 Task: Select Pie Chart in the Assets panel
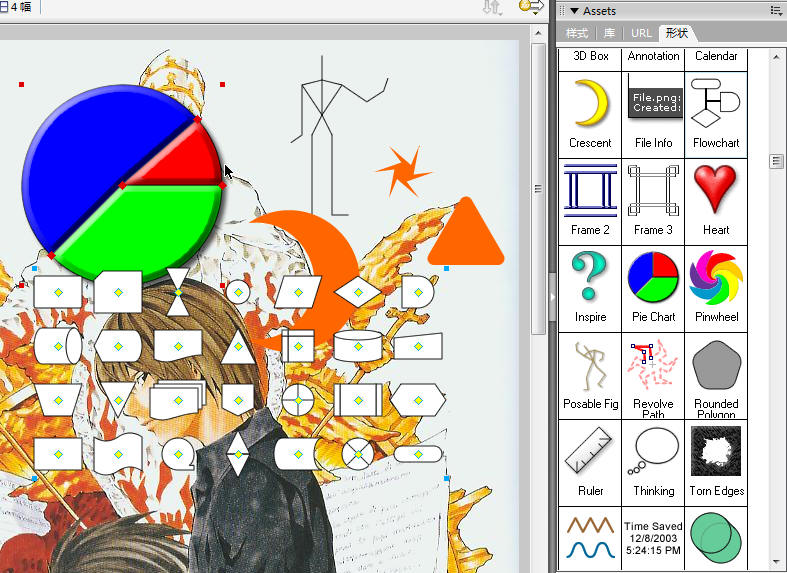(x=653, y=289)
